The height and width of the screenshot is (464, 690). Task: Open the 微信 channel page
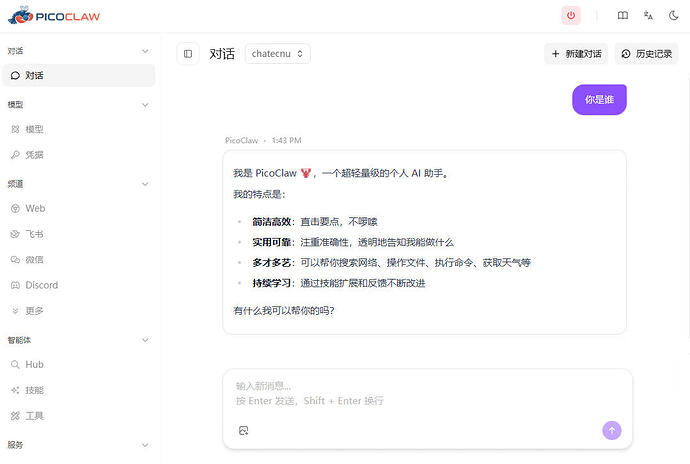[79, 259]
